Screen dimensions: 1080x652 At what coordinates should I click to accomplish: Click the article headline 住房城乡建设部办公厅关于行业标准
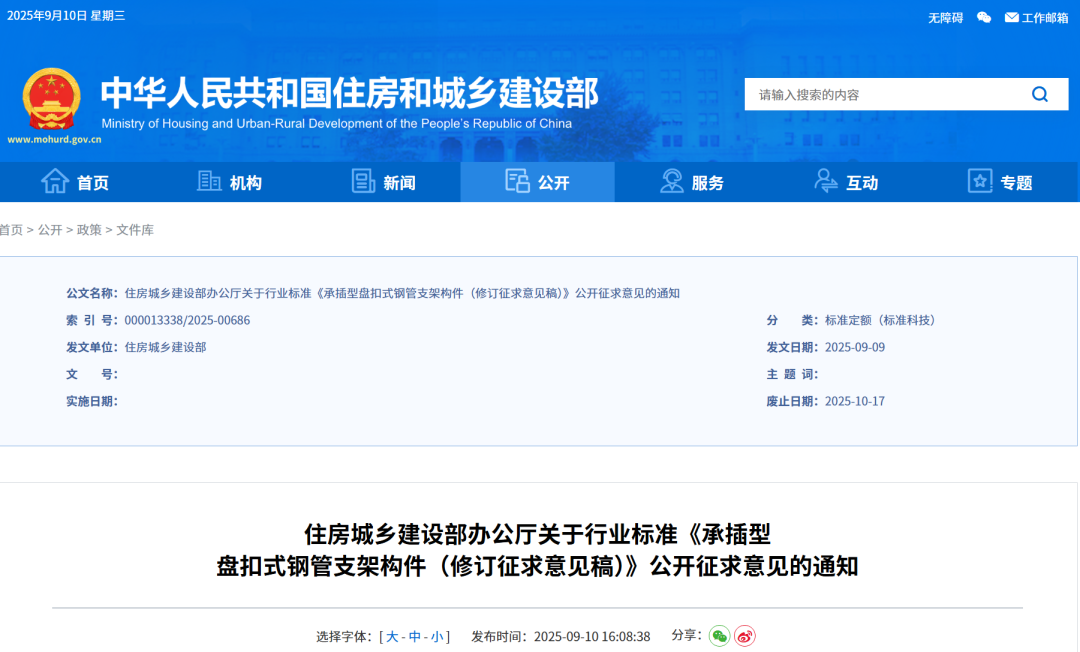(537, 549)
